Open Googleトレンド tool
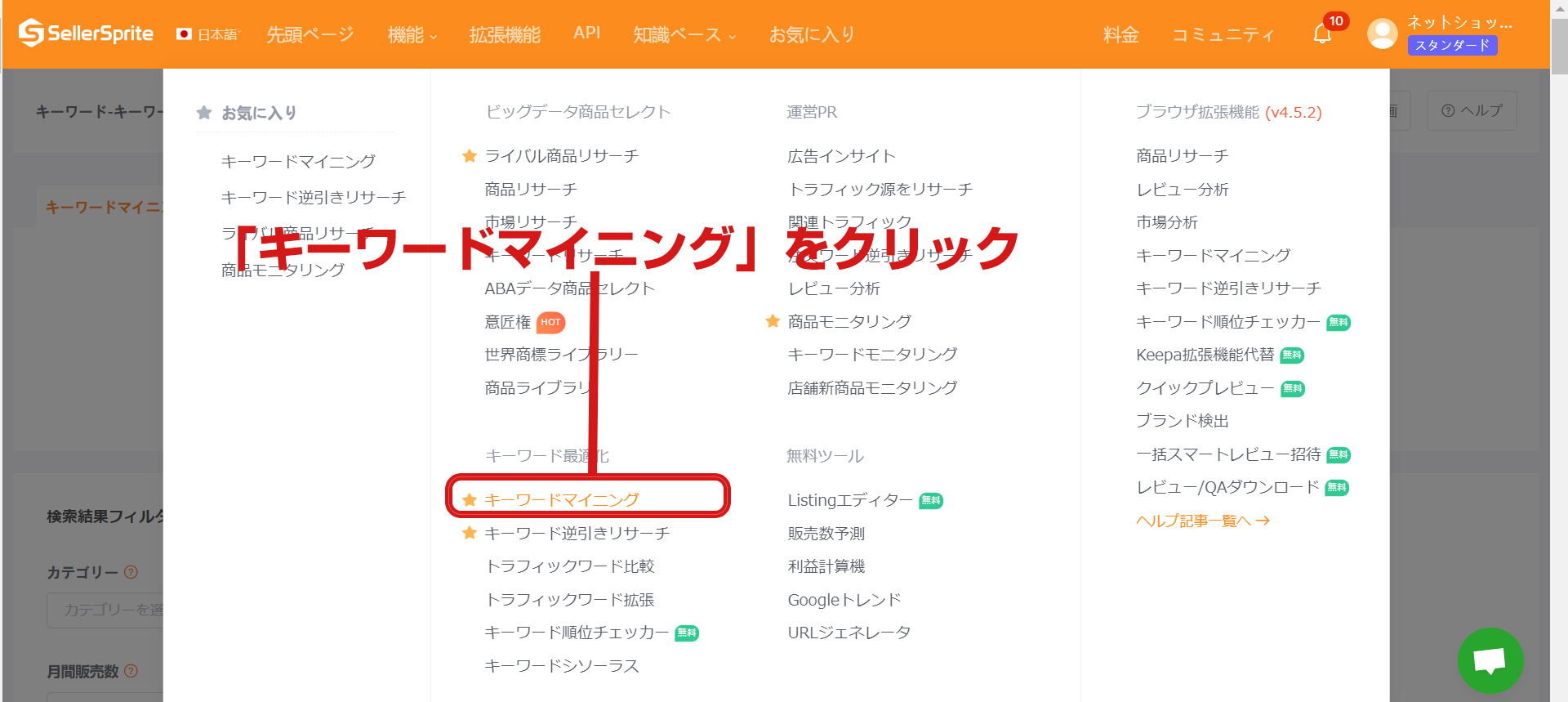 point(844,600)
